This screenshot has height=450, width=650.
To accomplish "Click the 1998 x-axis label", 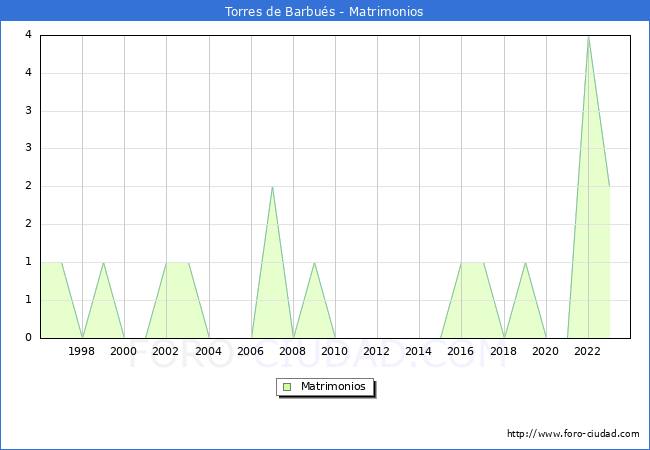I will click(82, 351).
